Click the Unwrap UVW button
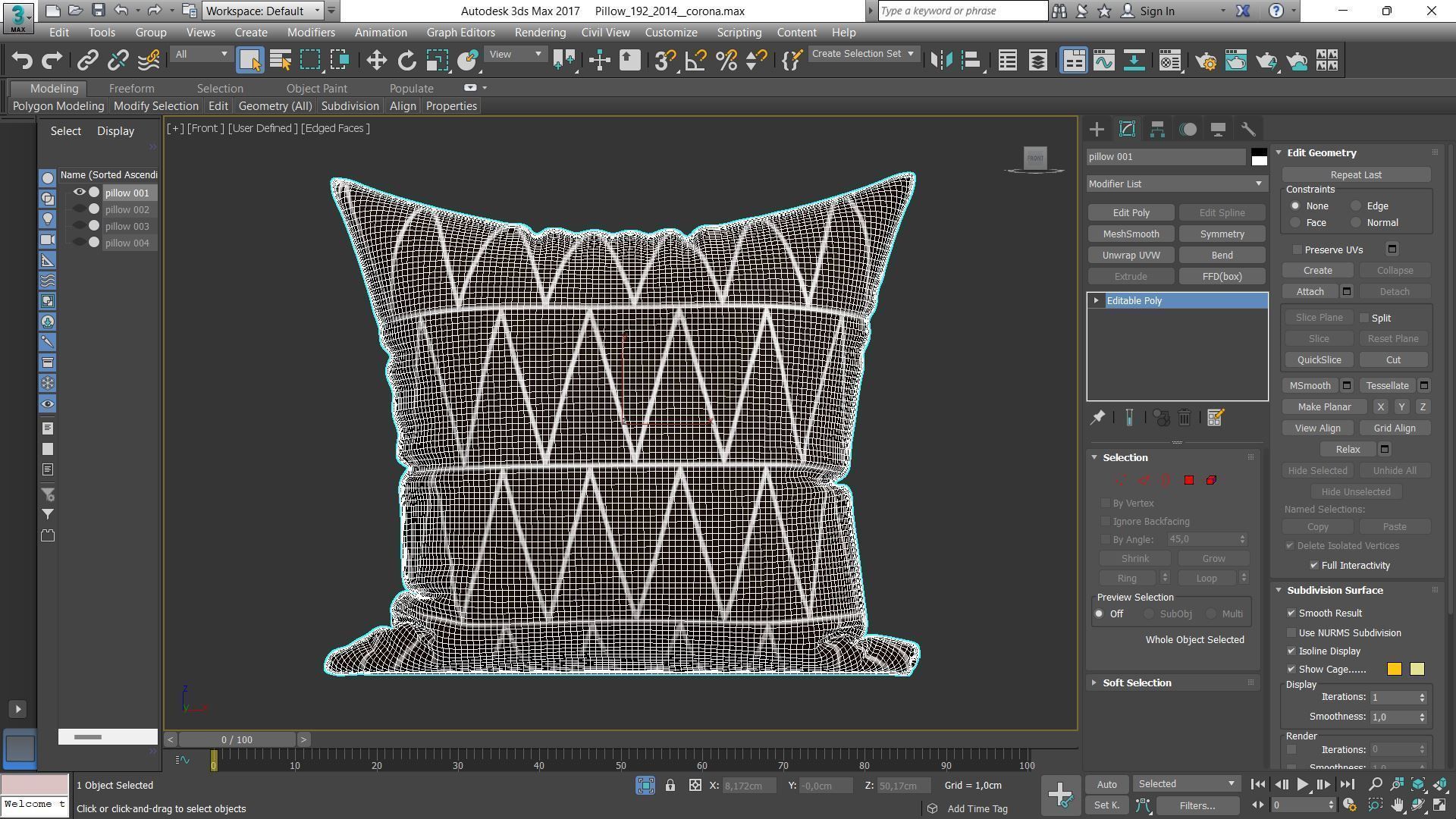 coord(1131,256)
